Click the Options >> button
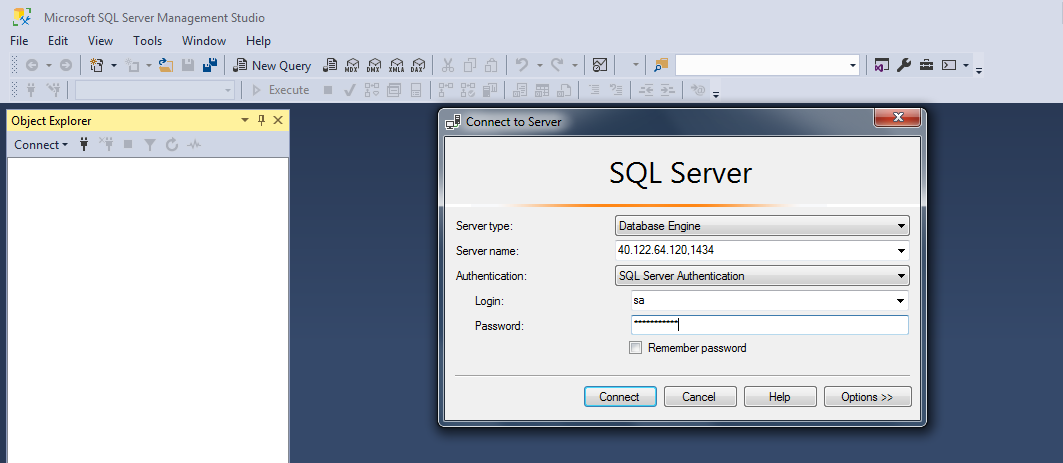The image size is (1063, 463). (867, 397)
